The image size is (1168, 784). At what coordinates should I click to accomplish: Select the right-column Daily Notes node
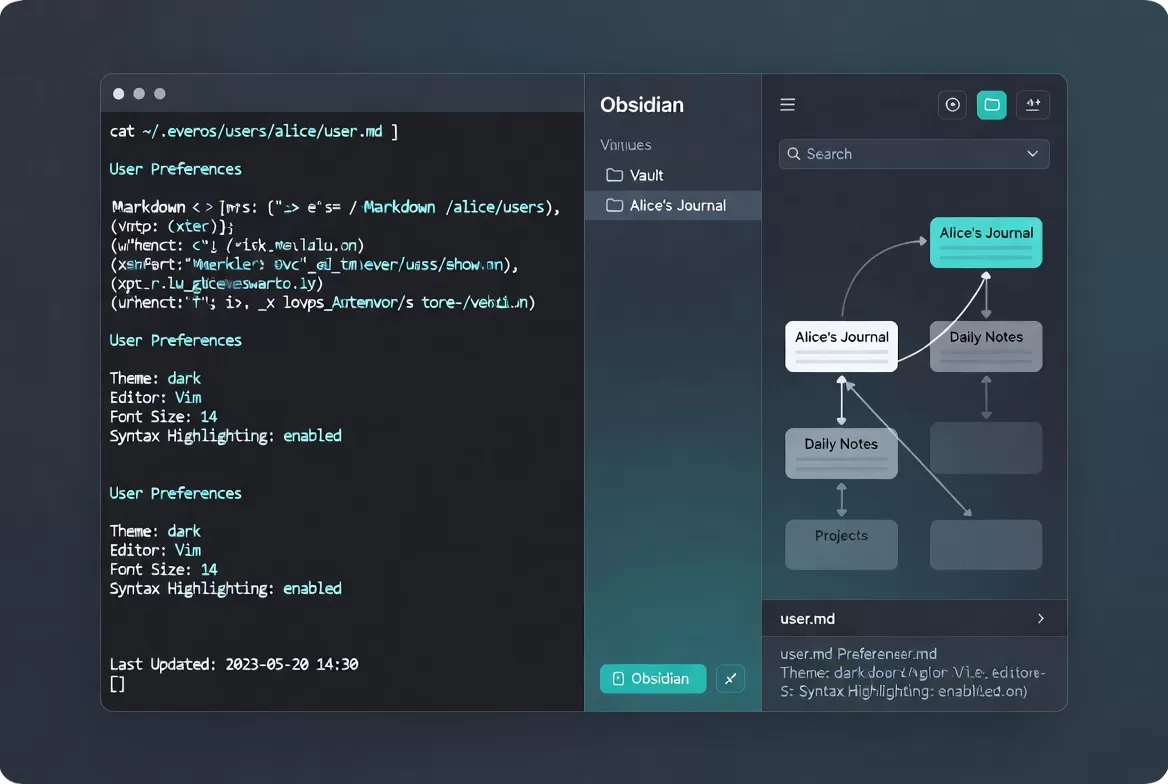[986, 347]
